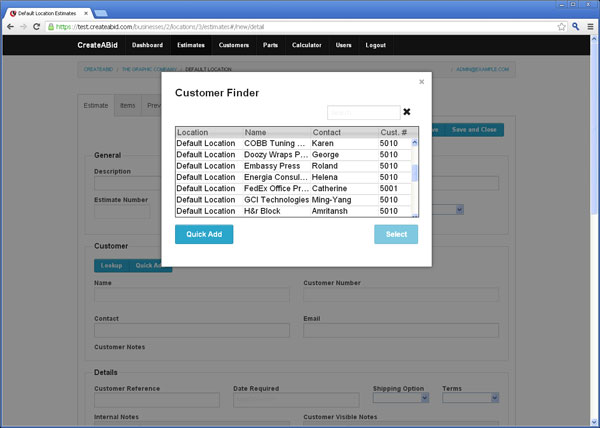The width and height of the screenshot is (600, 428).
Task: Close the Customer Finder dialog
Action: 421,82
